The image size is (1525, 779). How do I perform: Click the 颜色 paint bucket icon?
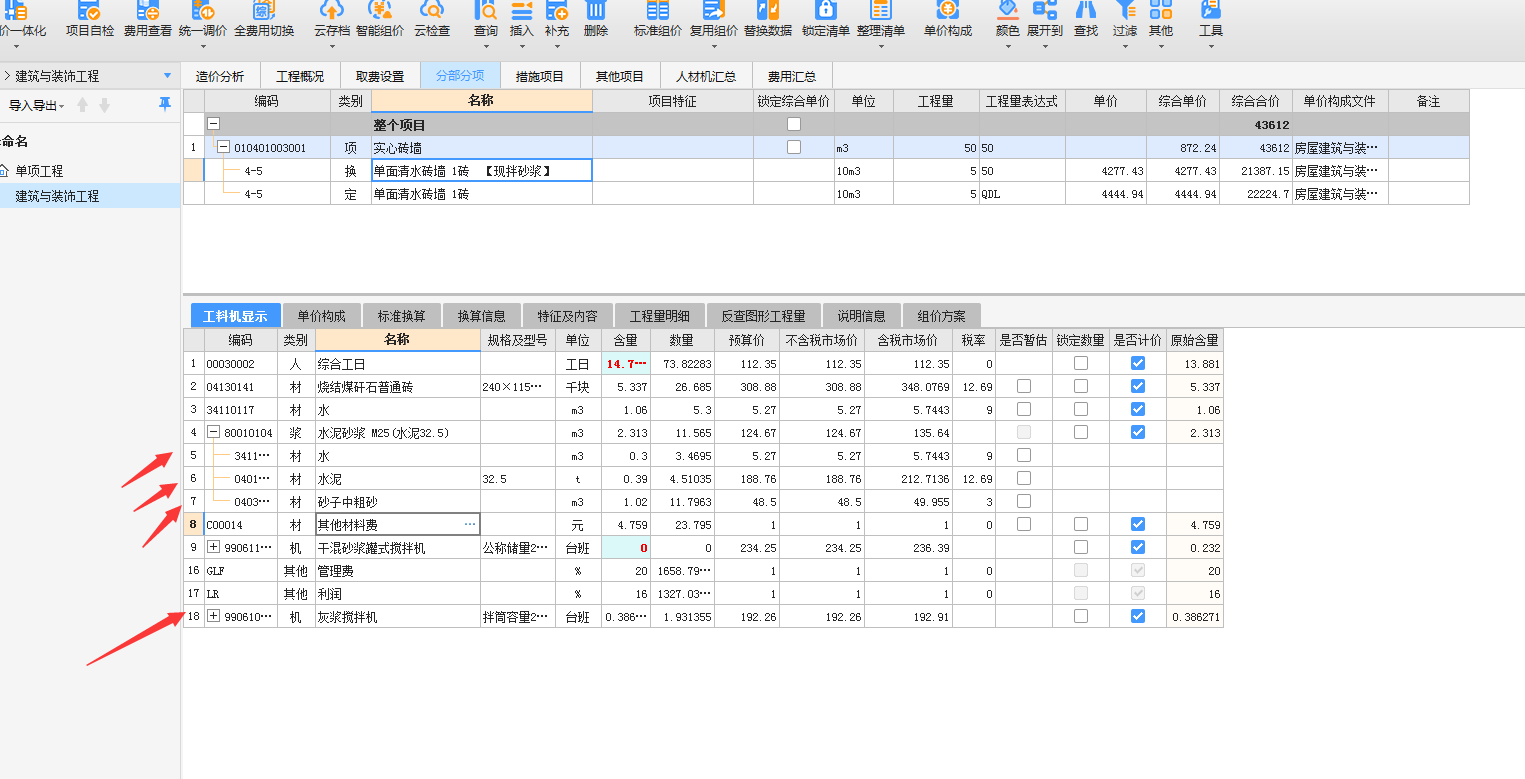1007,11
